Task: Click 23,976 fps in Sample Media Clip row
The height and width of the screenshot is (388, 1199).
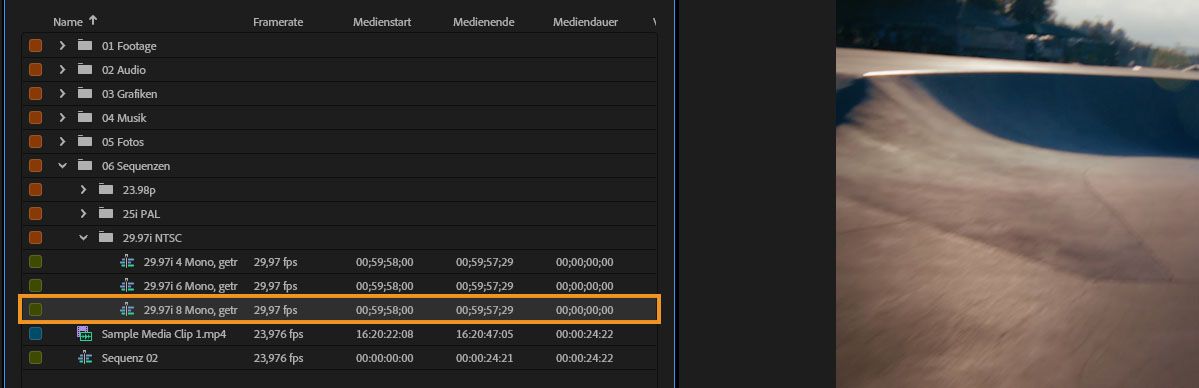Action: [x=278, y=334]
